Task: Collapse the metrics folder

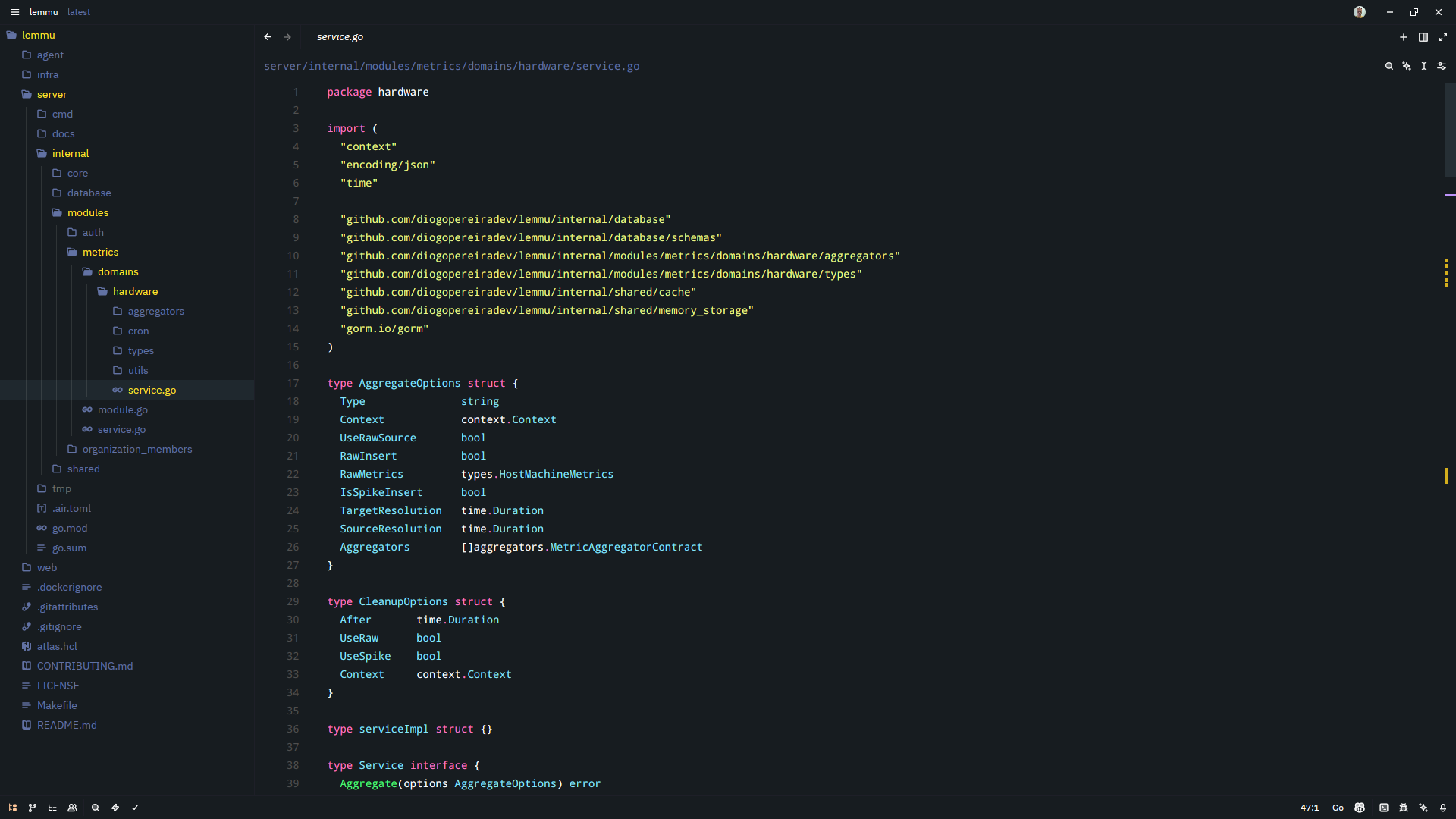Action: tap(127, 252)
